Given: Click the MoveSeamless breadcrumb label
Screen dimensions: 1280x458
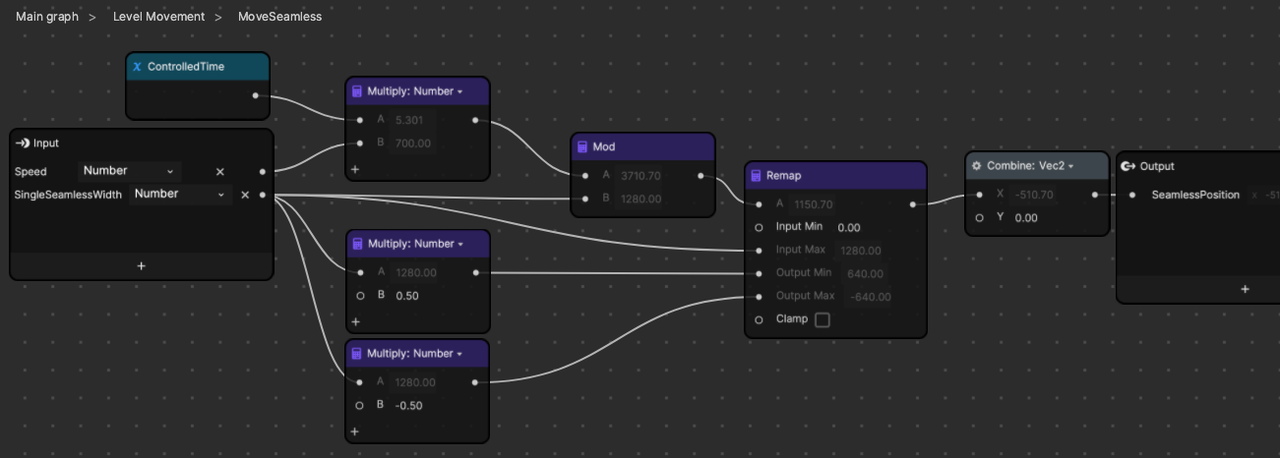Looking at the screenshot, I should point(279,17).
